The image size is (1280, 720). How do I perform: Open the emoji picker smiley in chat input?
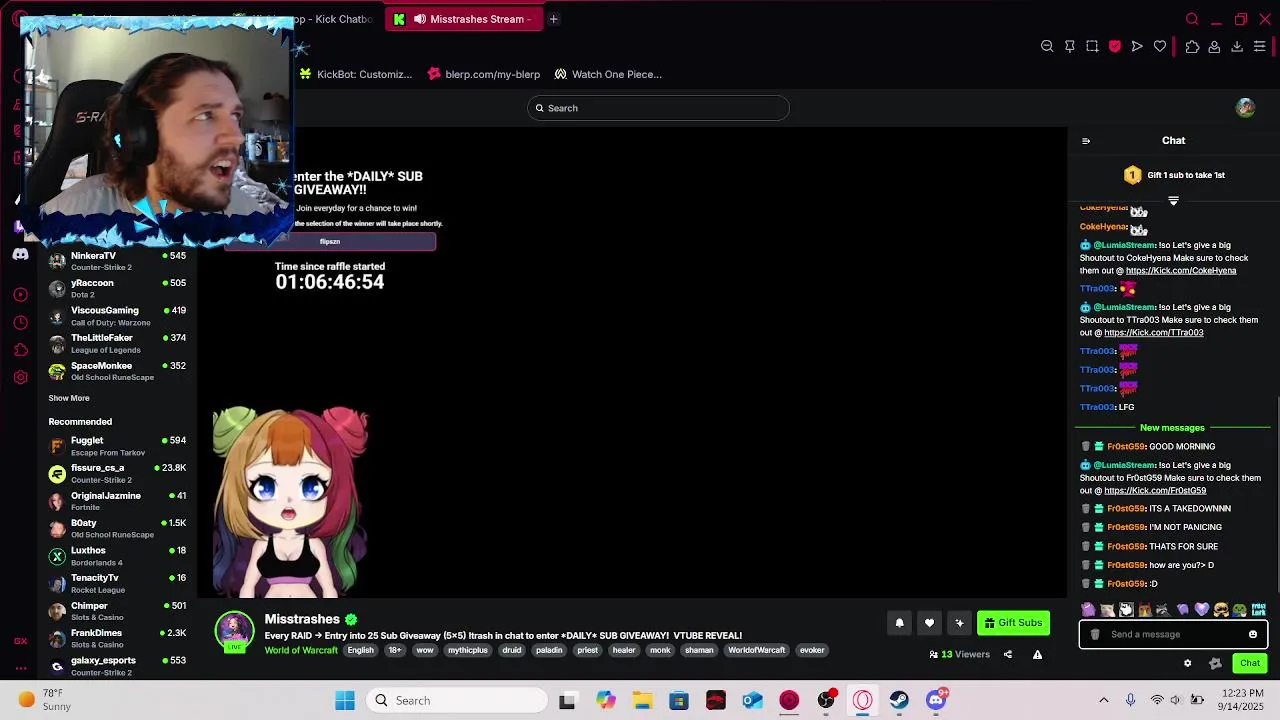1253,634
